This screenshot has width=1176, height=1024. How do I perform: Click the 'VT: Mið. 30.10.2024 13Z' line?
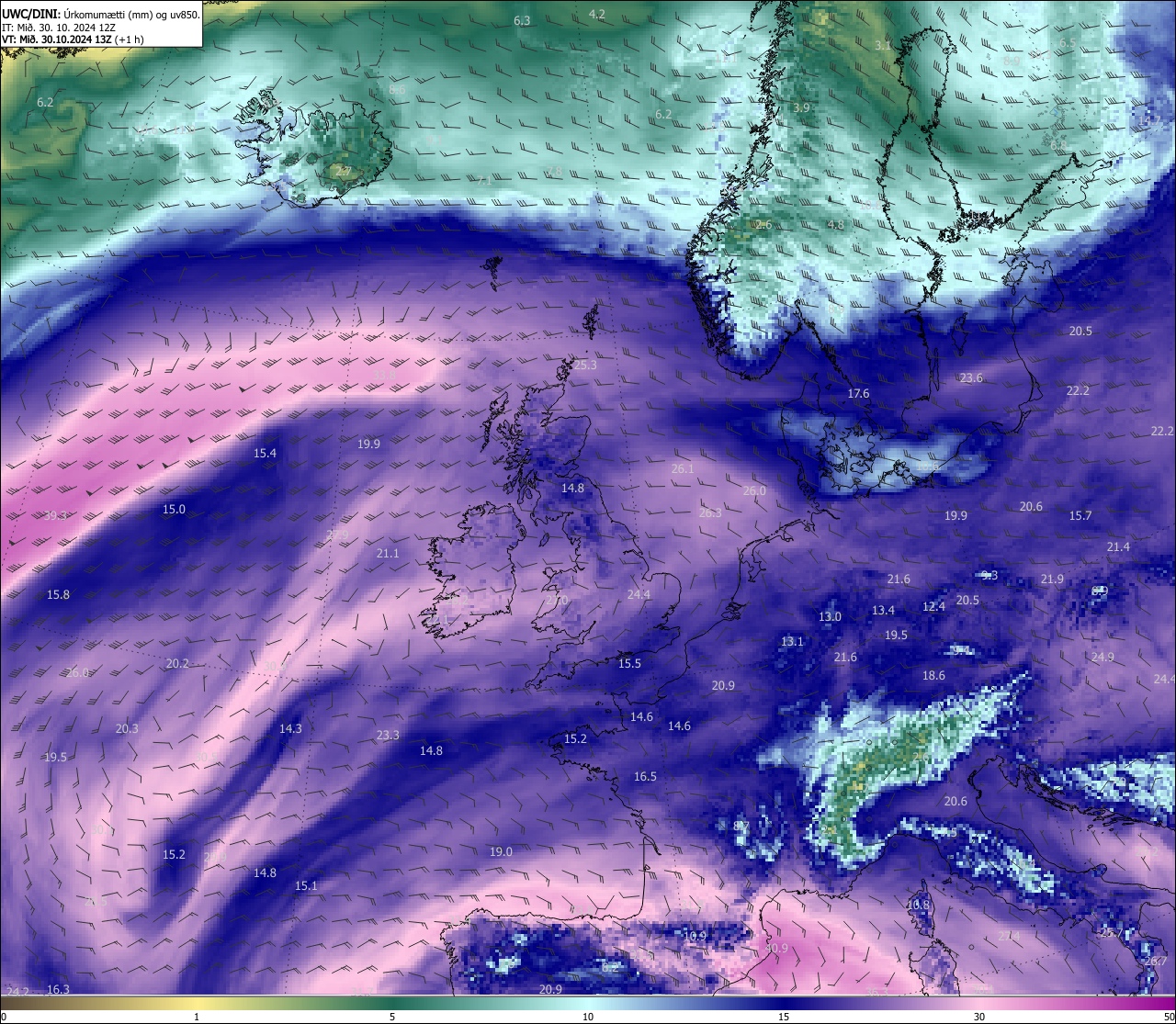click(57, 39)
